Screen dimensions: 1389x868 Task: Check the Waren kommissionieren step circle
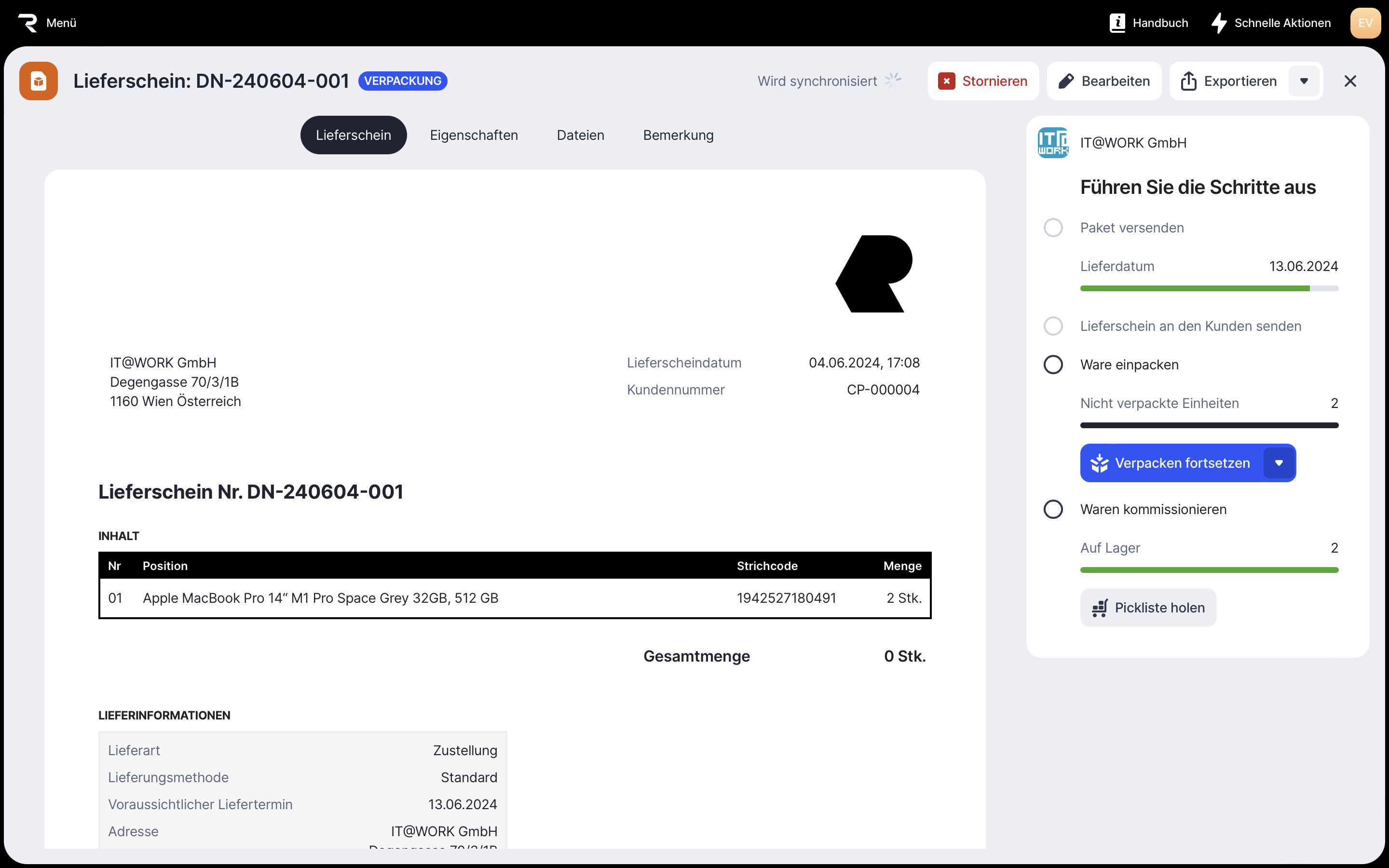(x=1053, y=509)
